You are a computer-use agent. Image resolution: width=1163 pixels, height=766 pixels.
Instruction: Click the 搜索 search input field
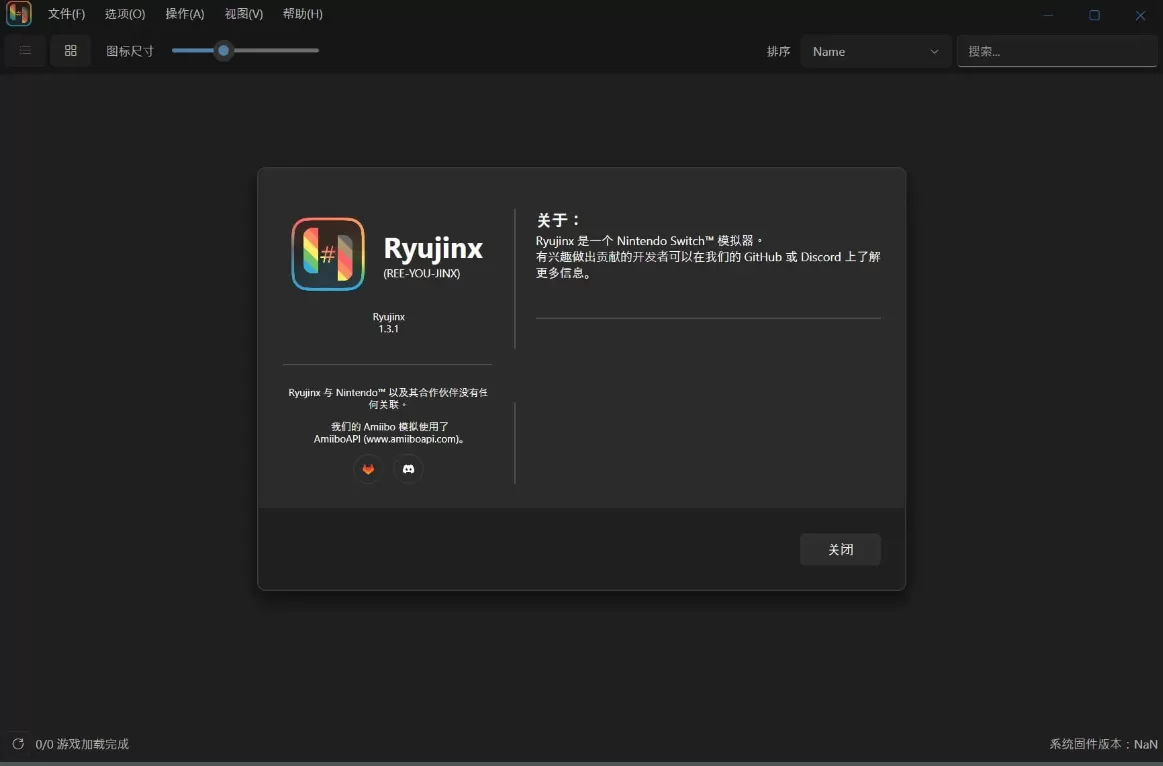1056,51
